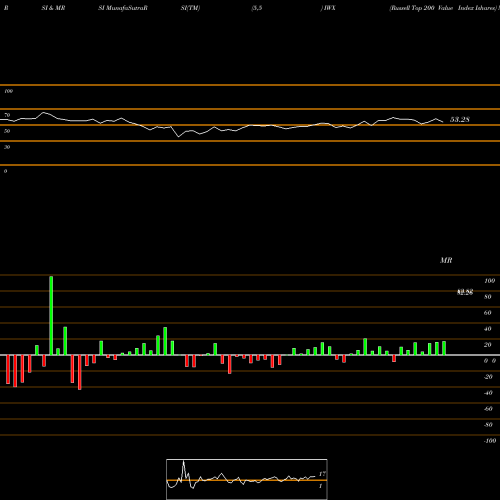Image resolution: width=500 pixels, height=500 pixels.
Task: Click the last green bar in the MR chart
Action: coord(444,348)
